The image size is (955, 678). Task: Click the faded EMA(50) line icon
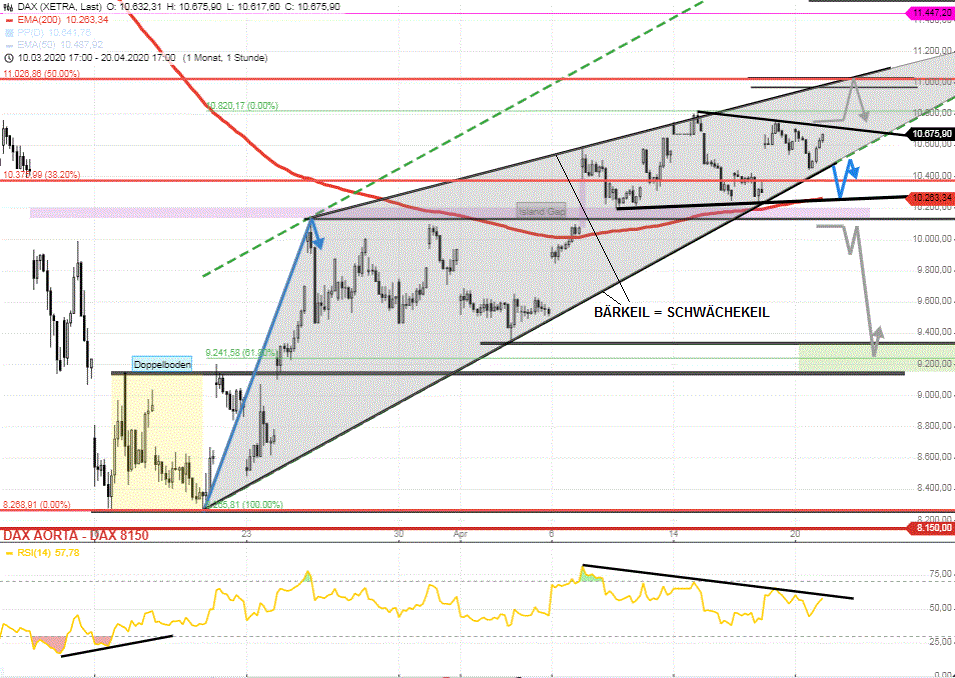click(x=9, y=44)
